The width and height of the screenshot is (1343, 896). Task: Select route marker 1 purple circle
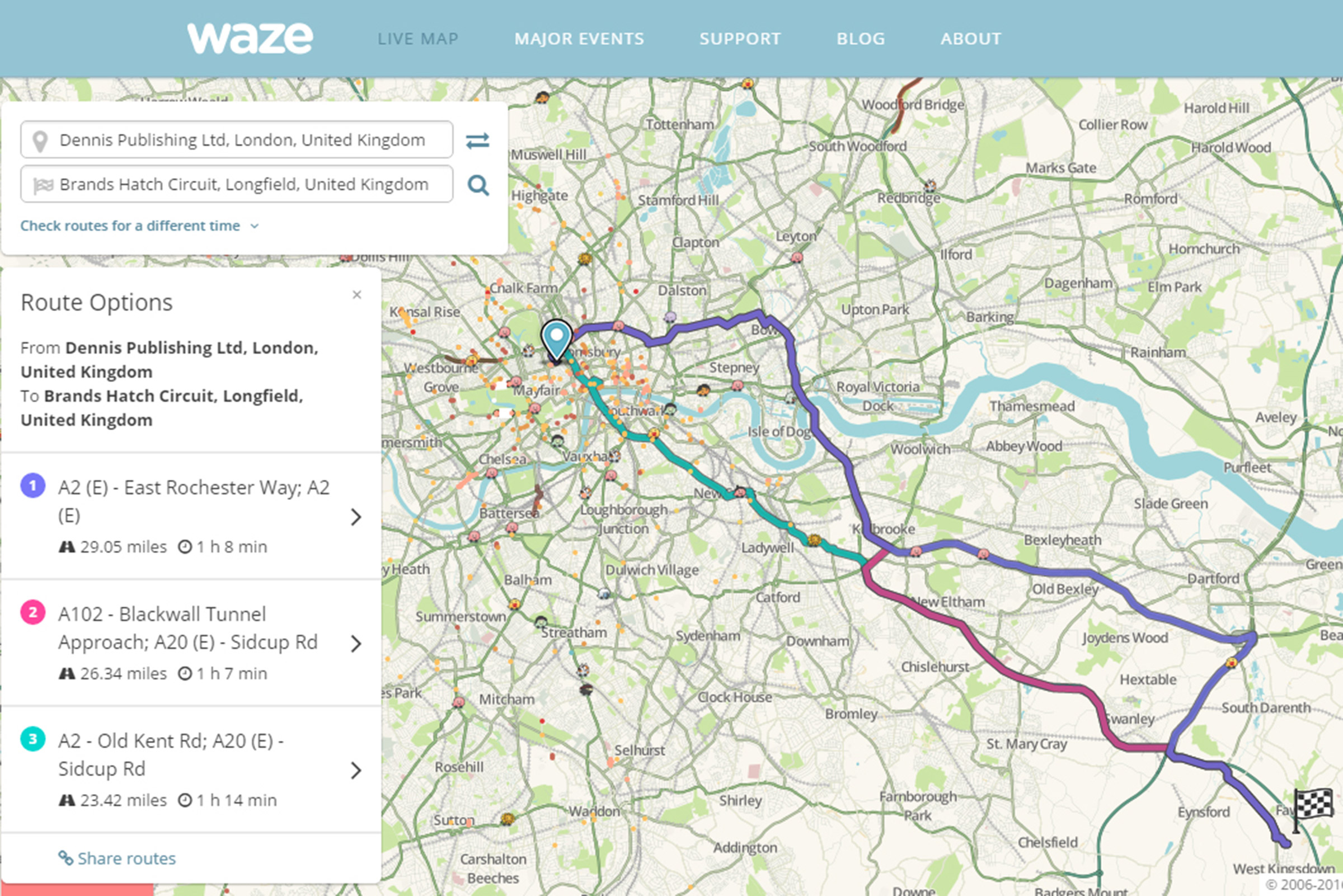[32, 487]
